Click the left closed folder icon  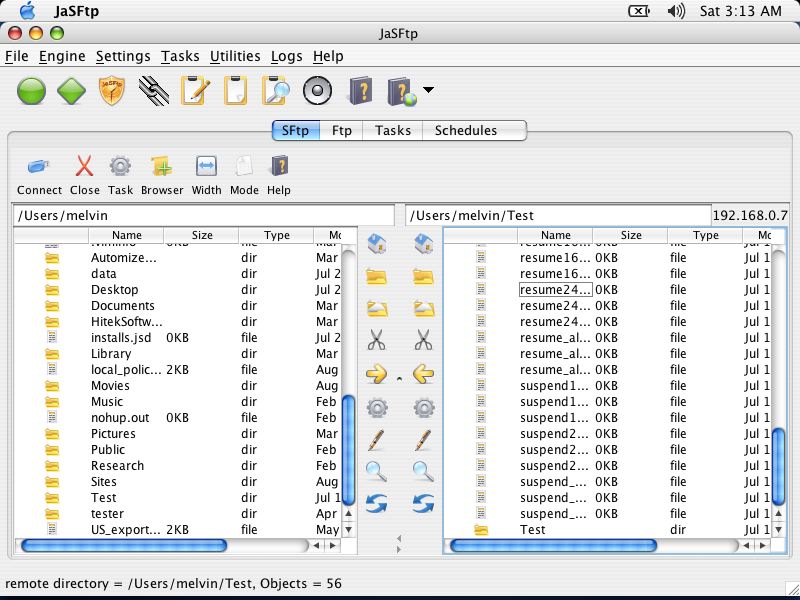[377, 277]
